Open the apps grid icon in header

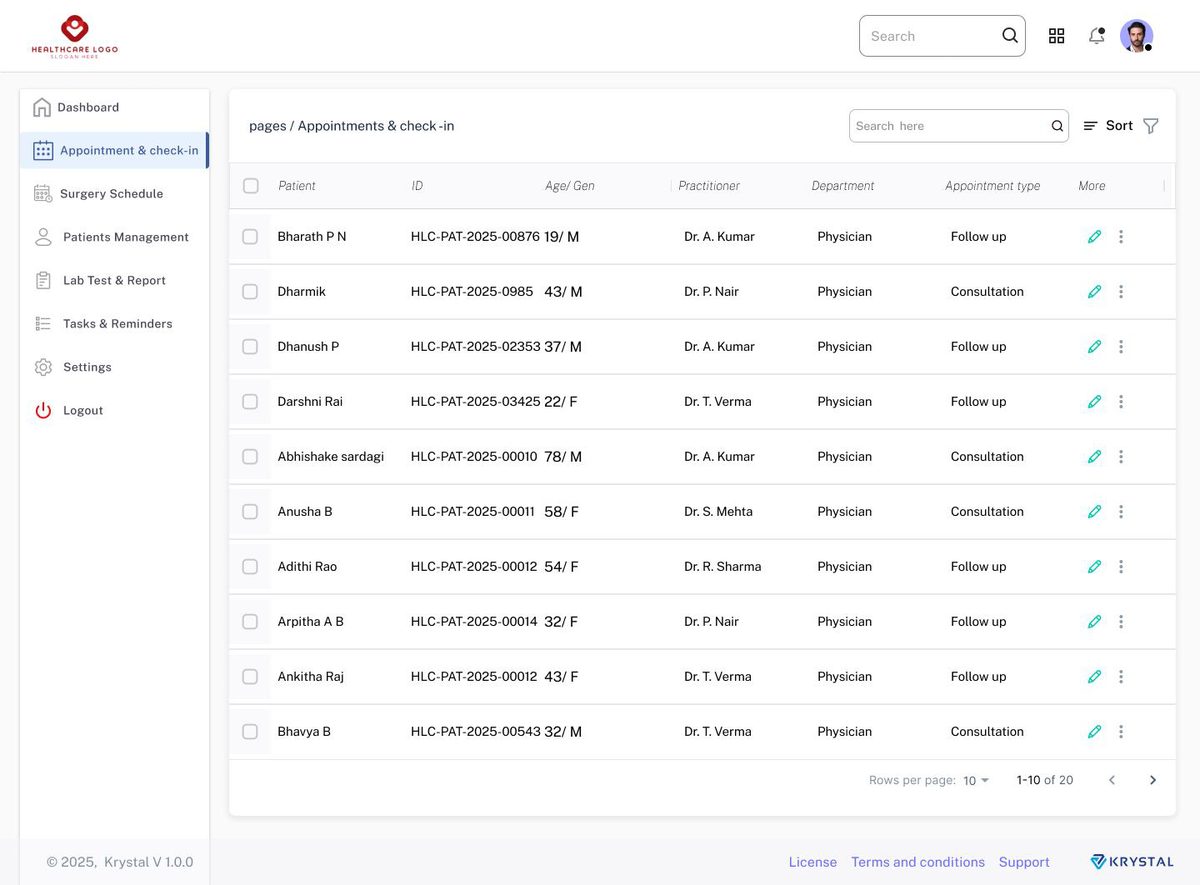(x=1056, y=36)
